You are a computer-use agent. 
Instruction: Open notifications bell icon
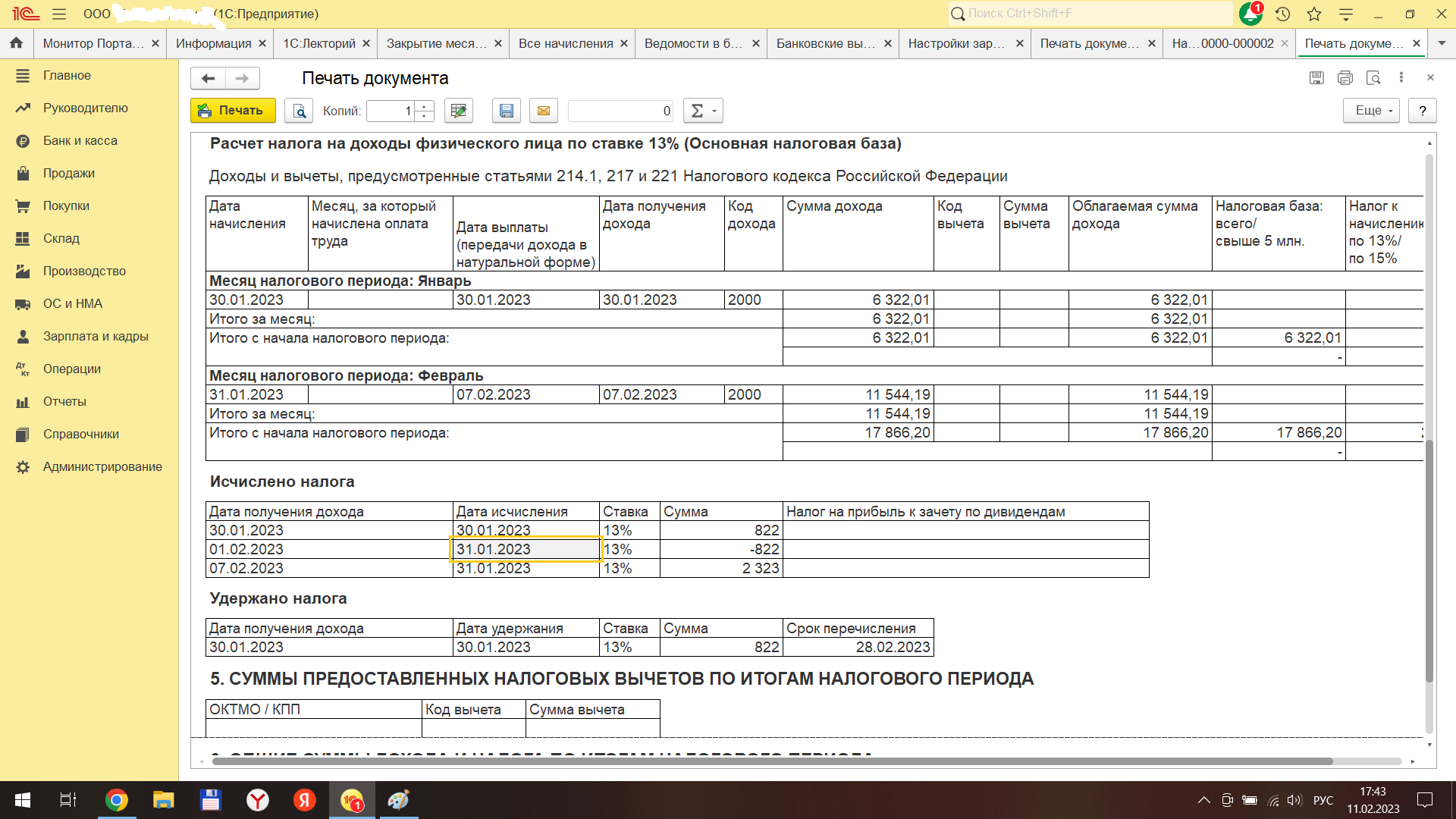click(1249, 14)
